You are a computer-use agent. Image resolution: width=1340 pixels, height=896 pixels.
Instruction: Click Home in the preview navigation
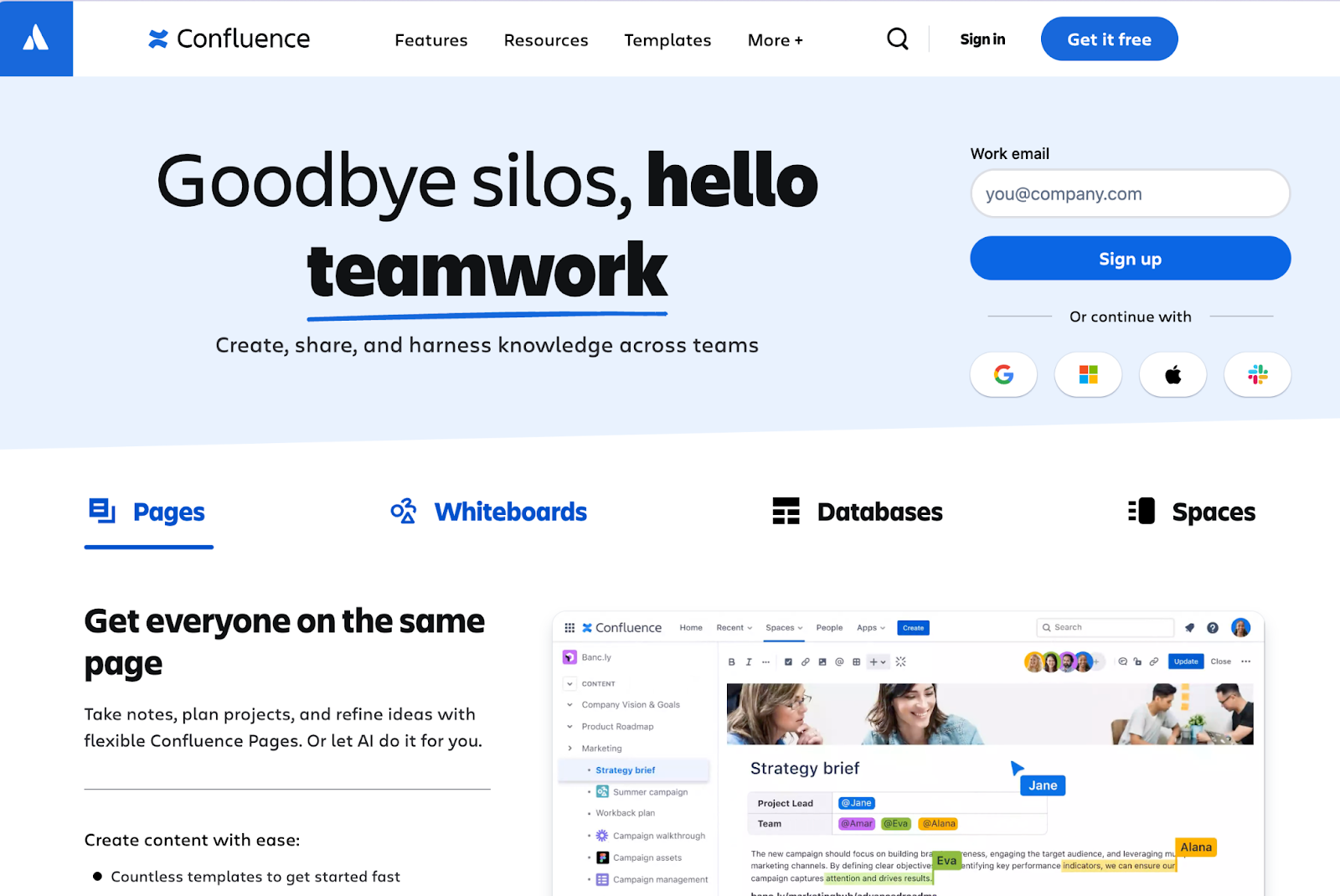(691, 627)
